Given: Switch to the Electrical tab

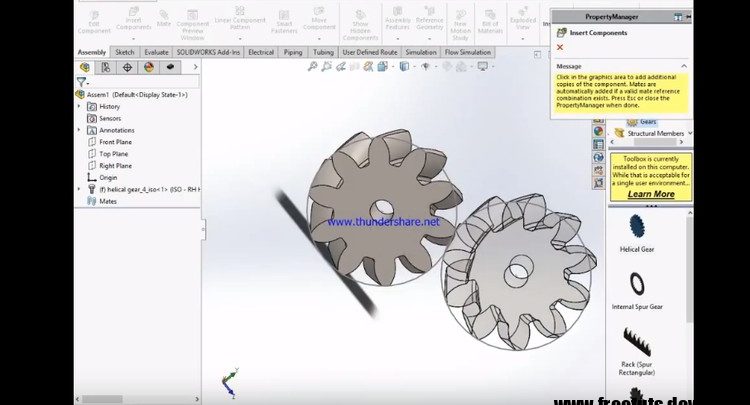Looking at the screenshot, I should [x=261, y=52].
